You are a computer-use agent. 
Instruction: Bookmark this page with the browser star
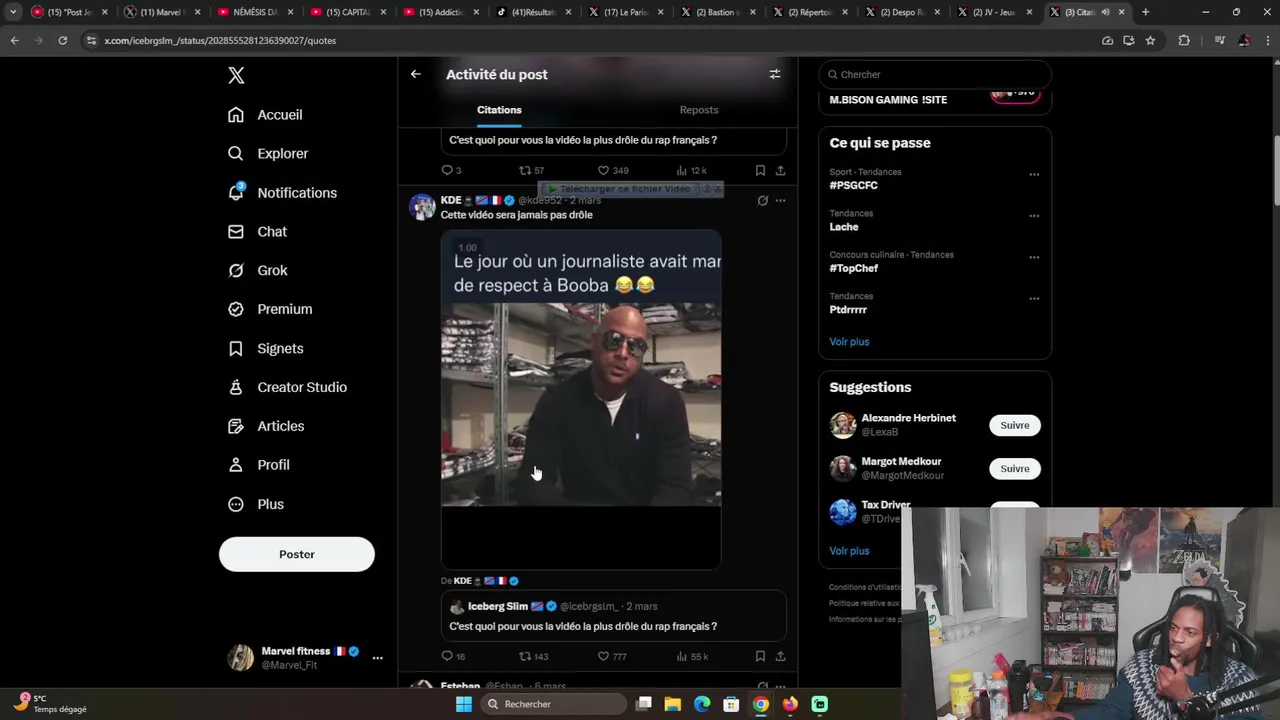click(1150, 40)
